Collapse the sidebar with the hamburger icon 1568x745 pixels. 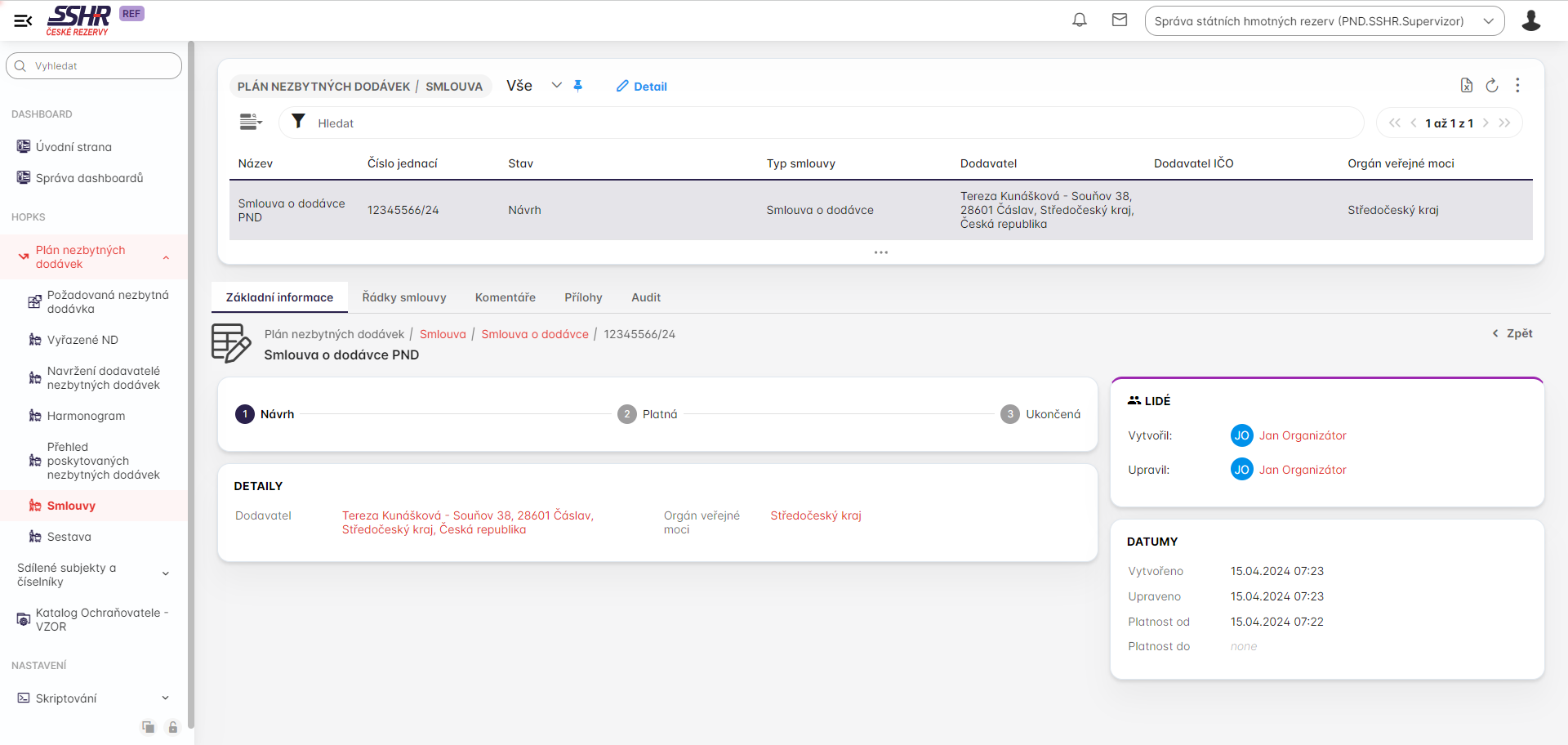[23, 20]
